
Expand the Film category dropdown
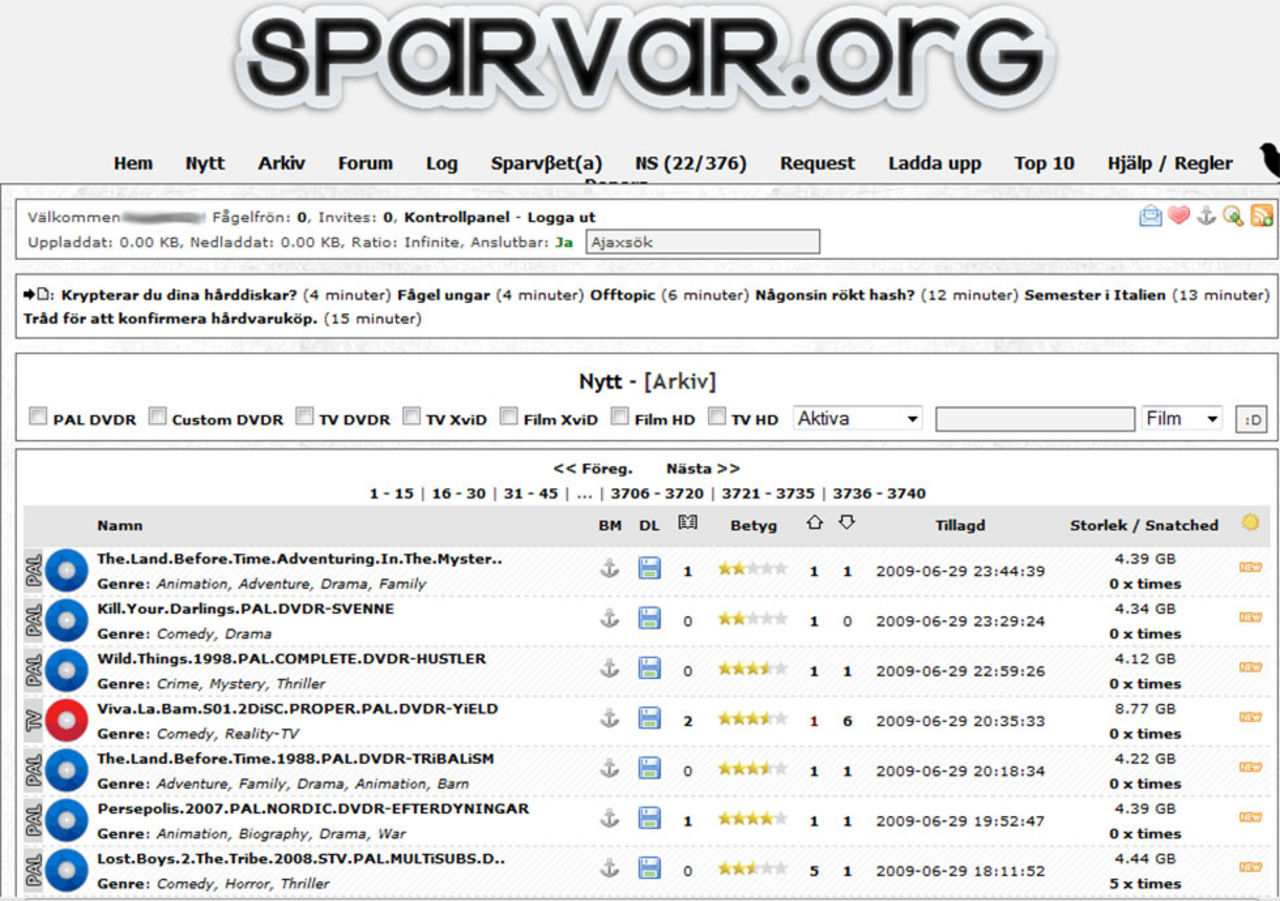(x=1182, y=418)
